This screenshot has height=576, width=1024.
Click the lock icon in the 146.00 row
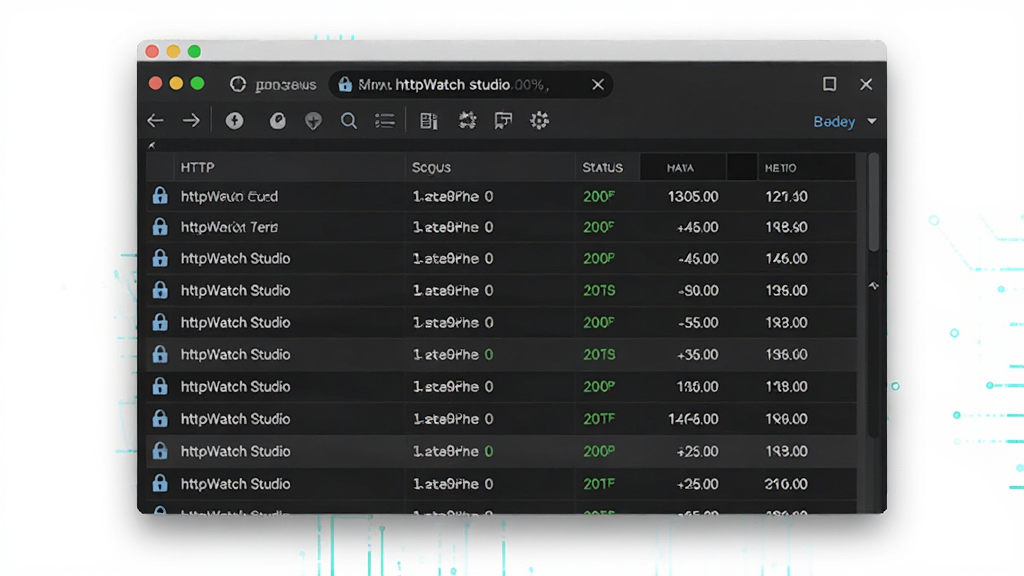(x=160, y=258)
